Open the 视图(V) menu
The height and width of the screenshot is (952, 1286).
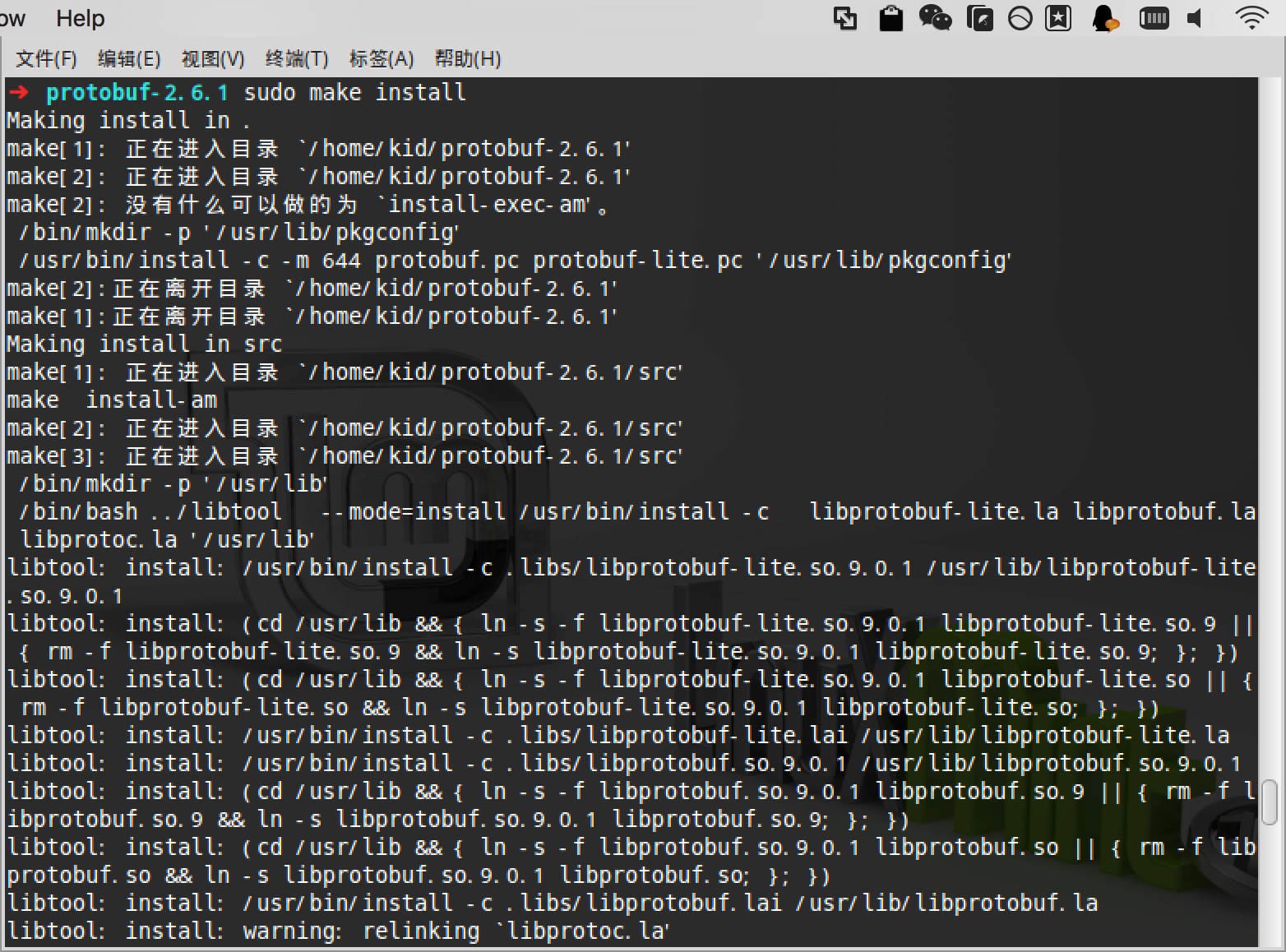point(213,58)
